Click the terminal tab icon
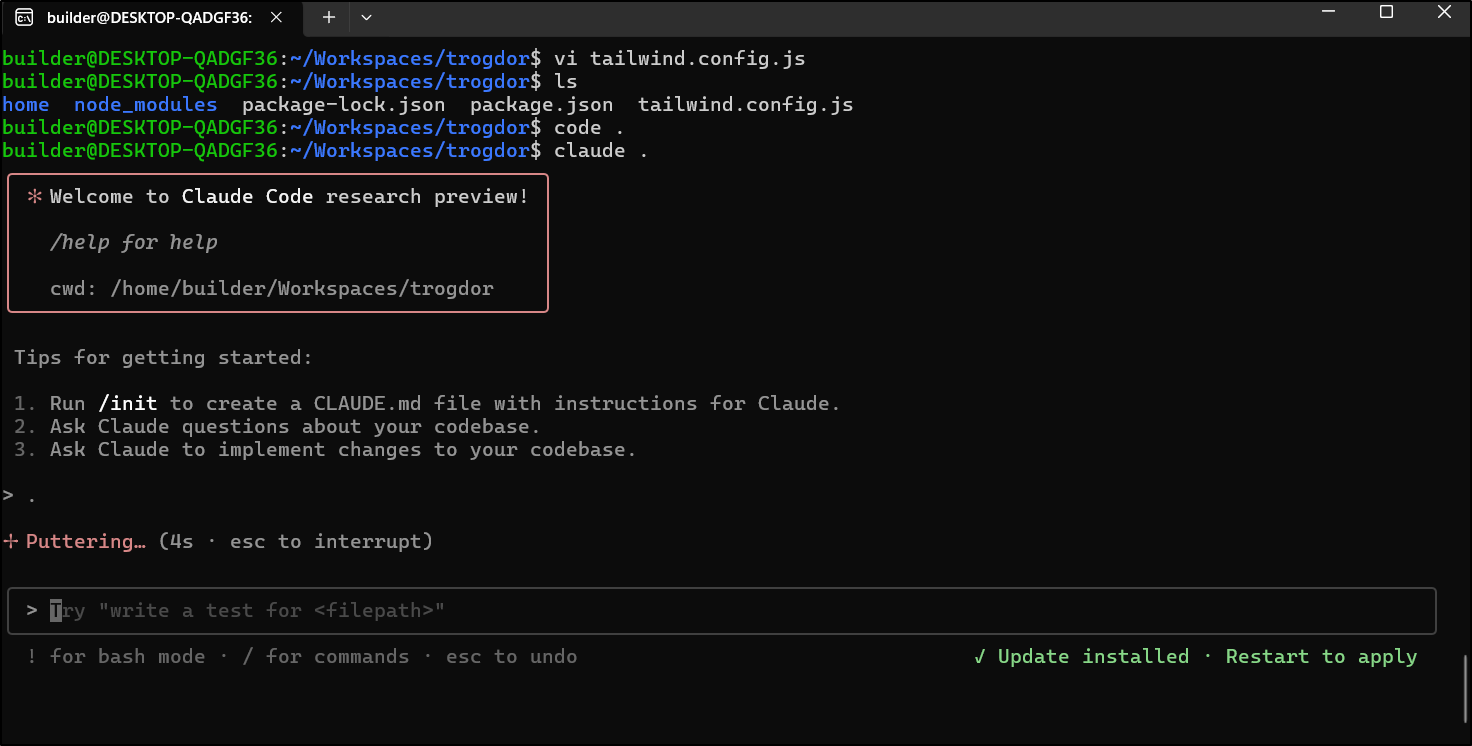Image resolution: width=1472 pixels, height=746 pixels. (24, 17)
